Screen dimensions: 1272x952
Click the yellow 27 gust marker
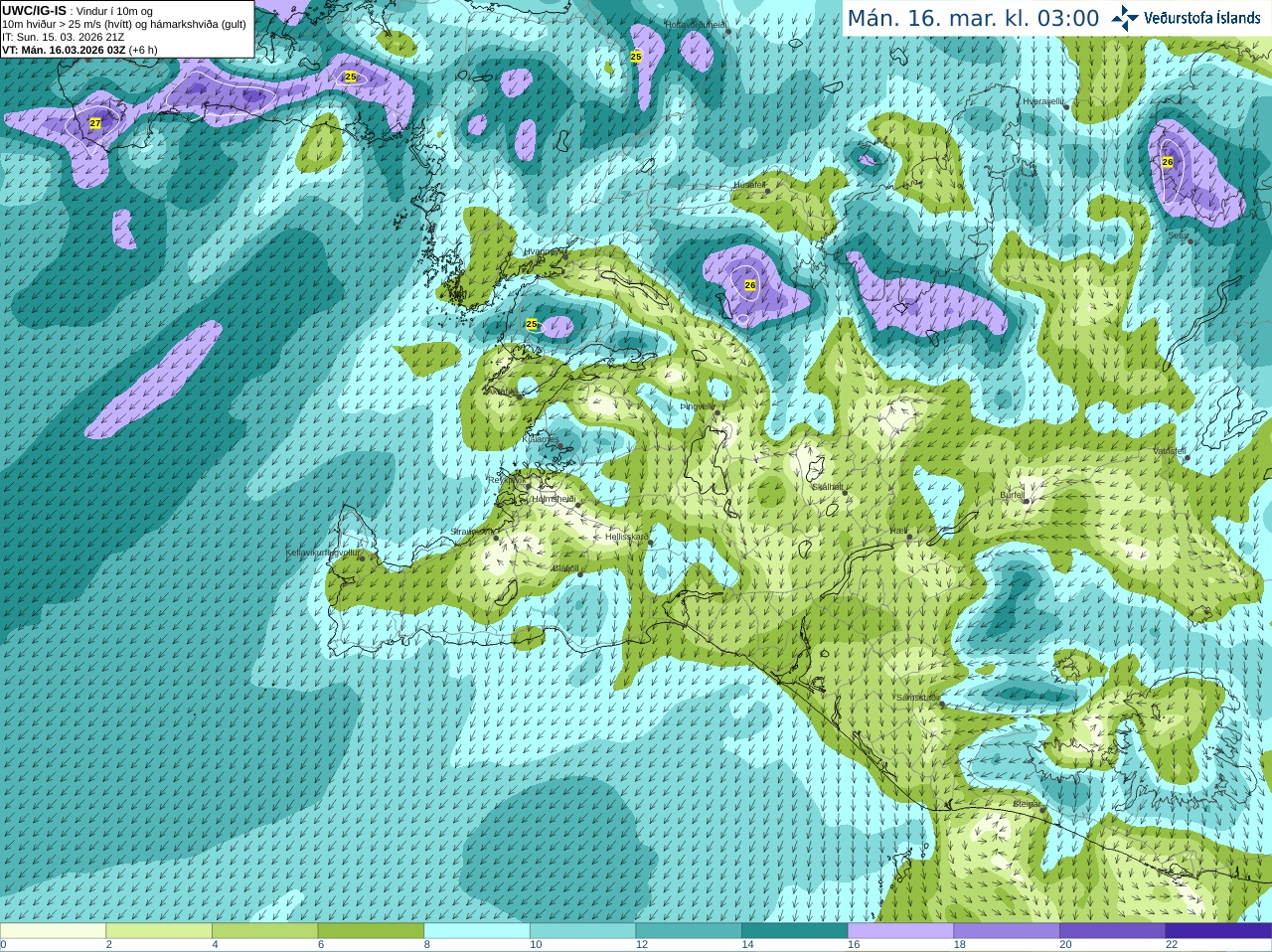[x=95, y=123]
